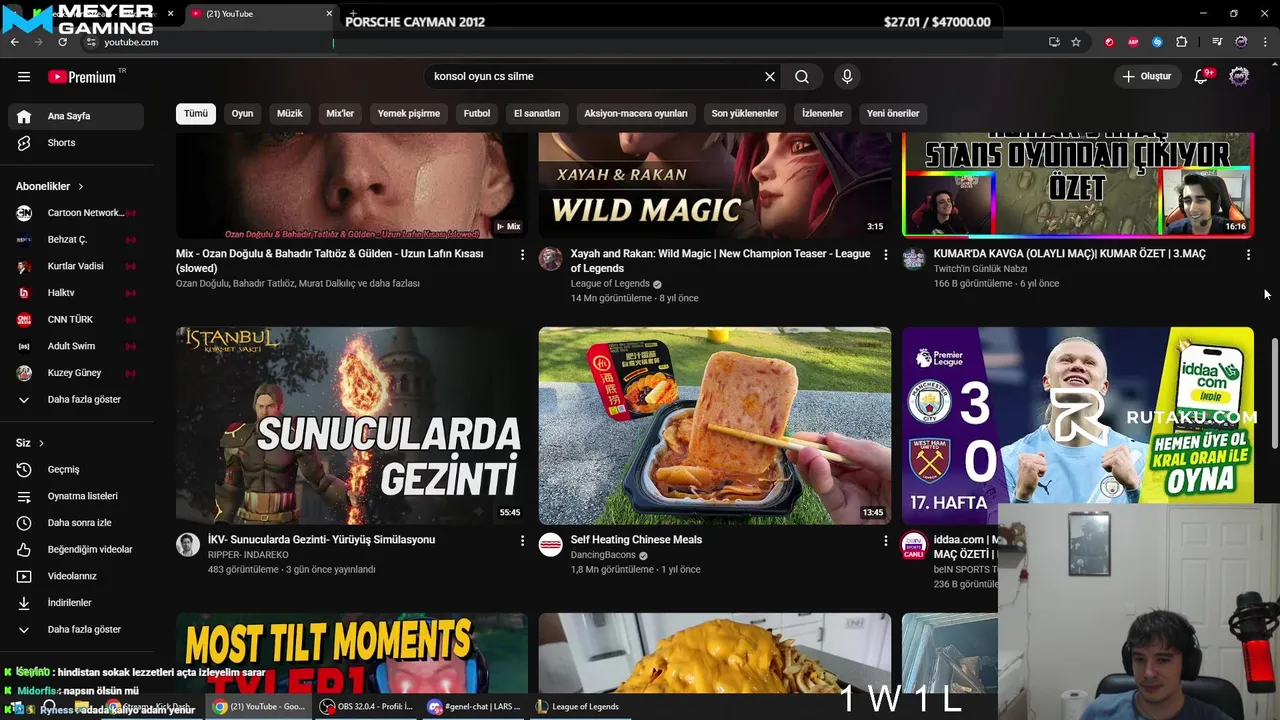Open League of Legends channel avatar
1280x720 pixels.
coord(551,259)
